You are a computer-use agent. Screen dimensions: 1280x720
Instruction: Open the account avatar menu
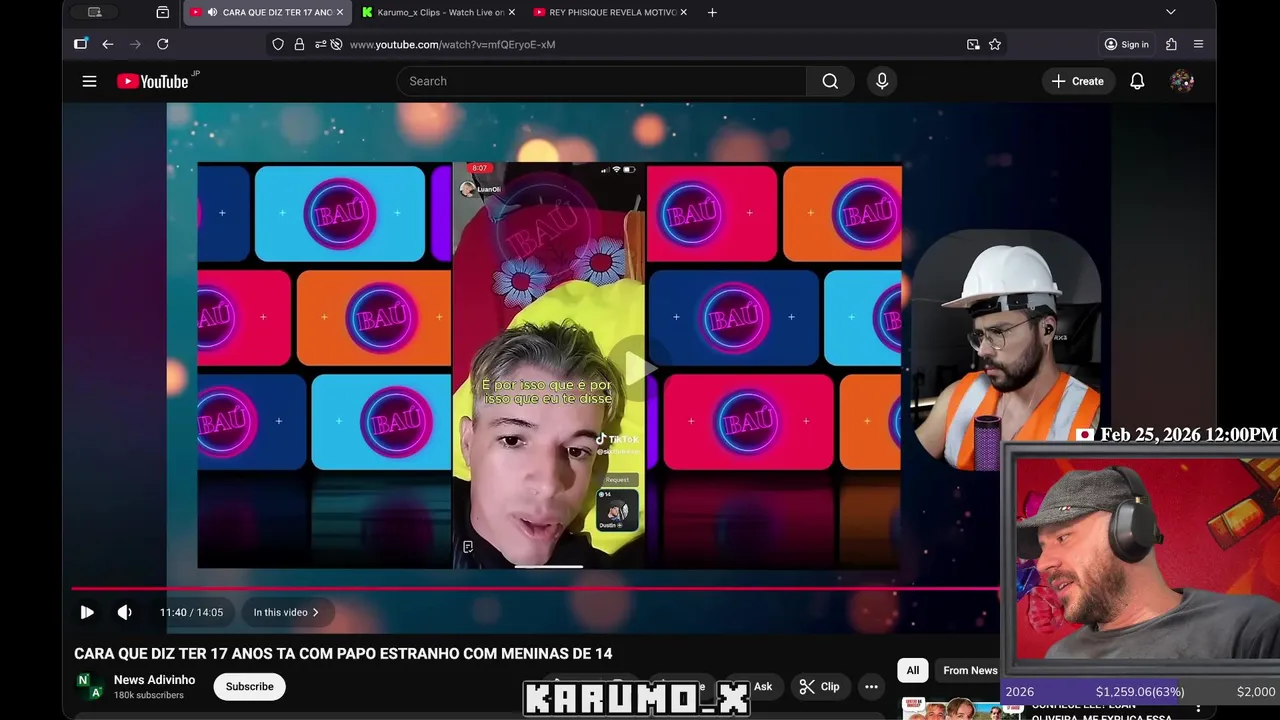pos(1182,81)
